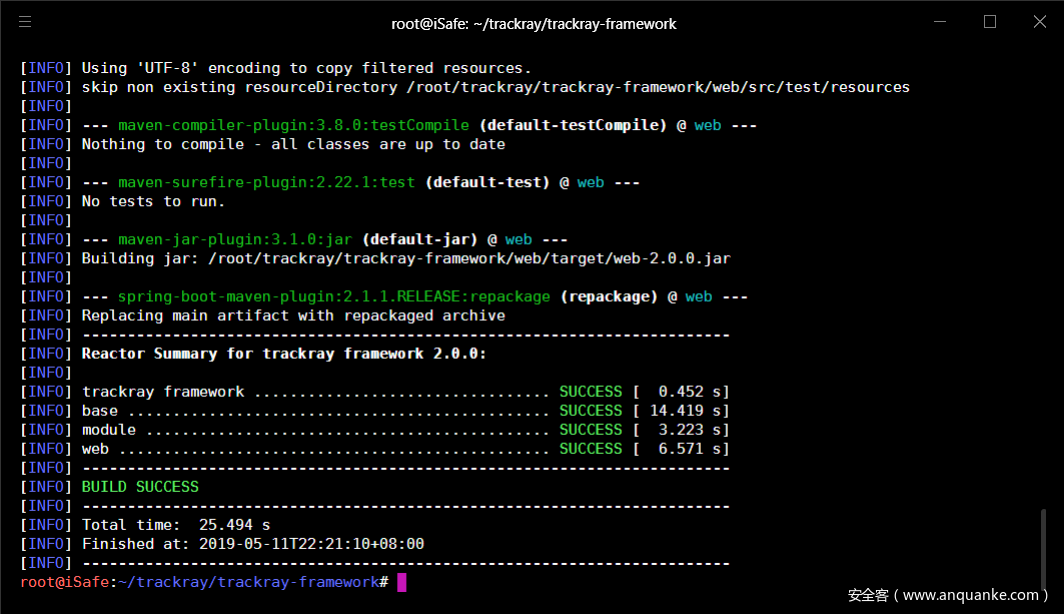Click the terminal scrollbar thumb

pyautogui.click(x=1045, y=548)
